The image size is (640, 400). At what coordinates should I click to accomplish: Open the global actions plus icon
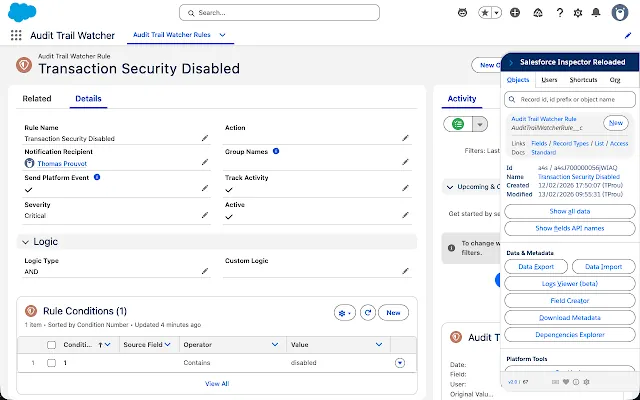515,13
